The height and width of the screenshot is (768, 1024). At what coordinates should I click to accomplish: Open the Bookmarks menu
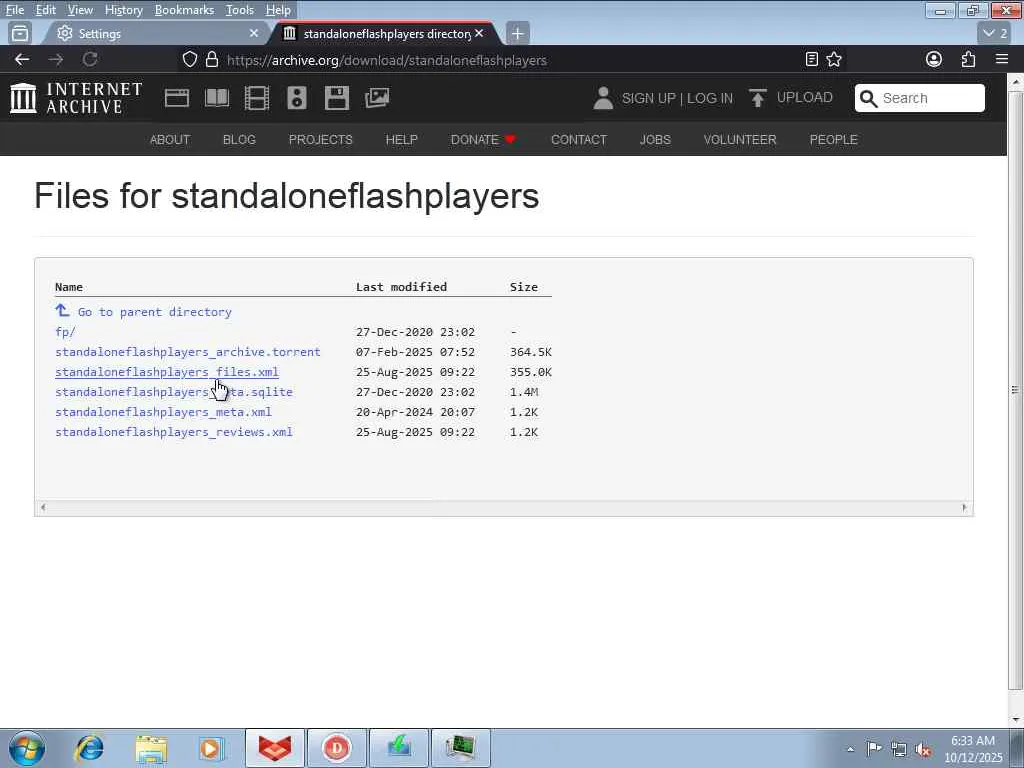click(184, 10)
